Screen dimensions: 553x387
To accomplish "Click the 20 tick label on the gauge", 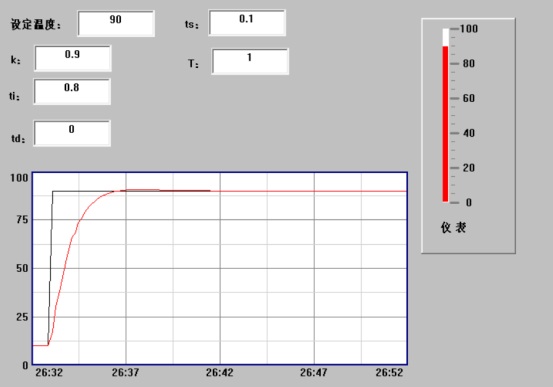I will pyautogui.click(x=469, y=168).
